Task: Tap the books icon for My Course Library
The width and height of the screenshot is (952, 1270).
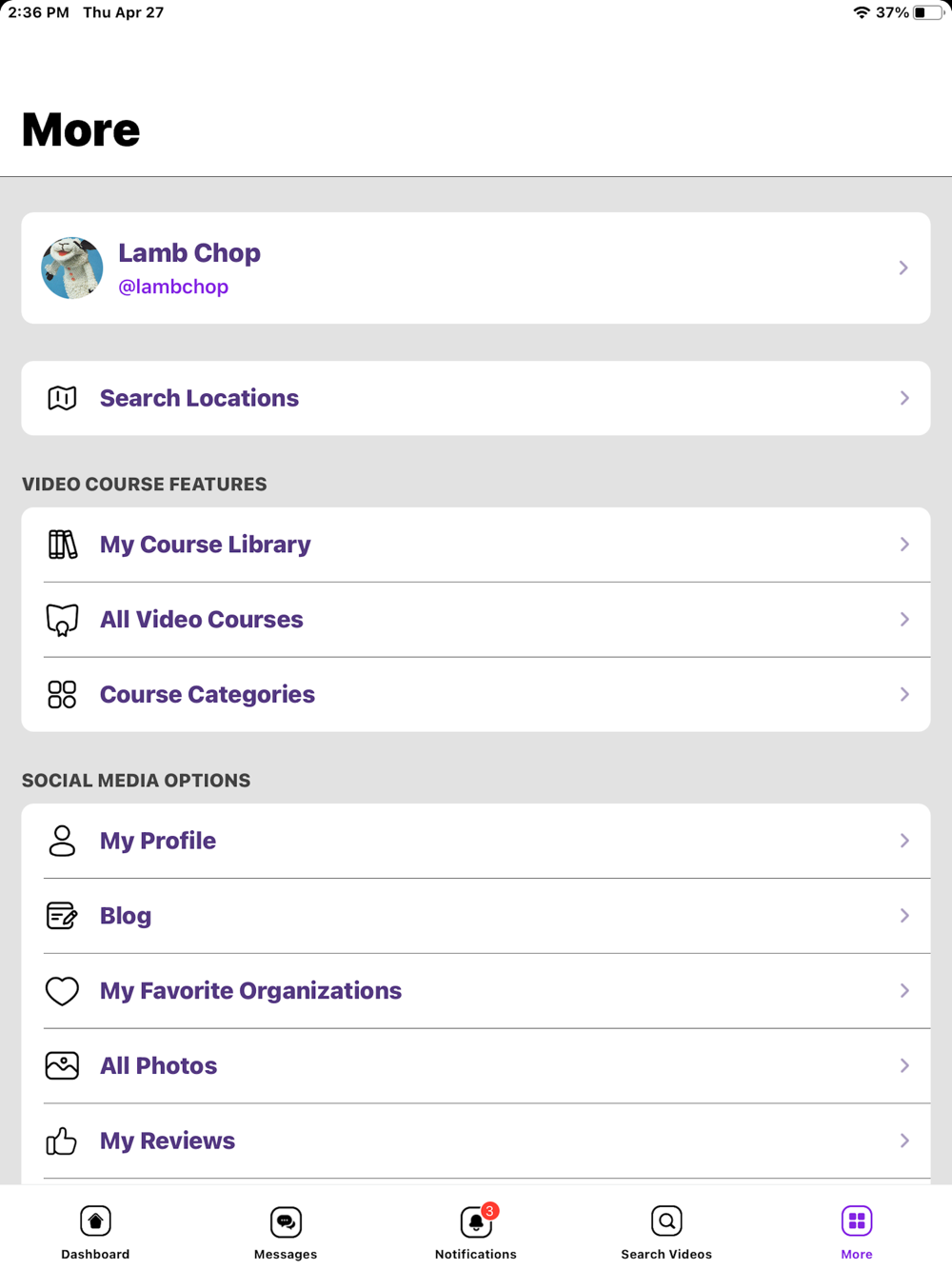Action: coord(62,545)
